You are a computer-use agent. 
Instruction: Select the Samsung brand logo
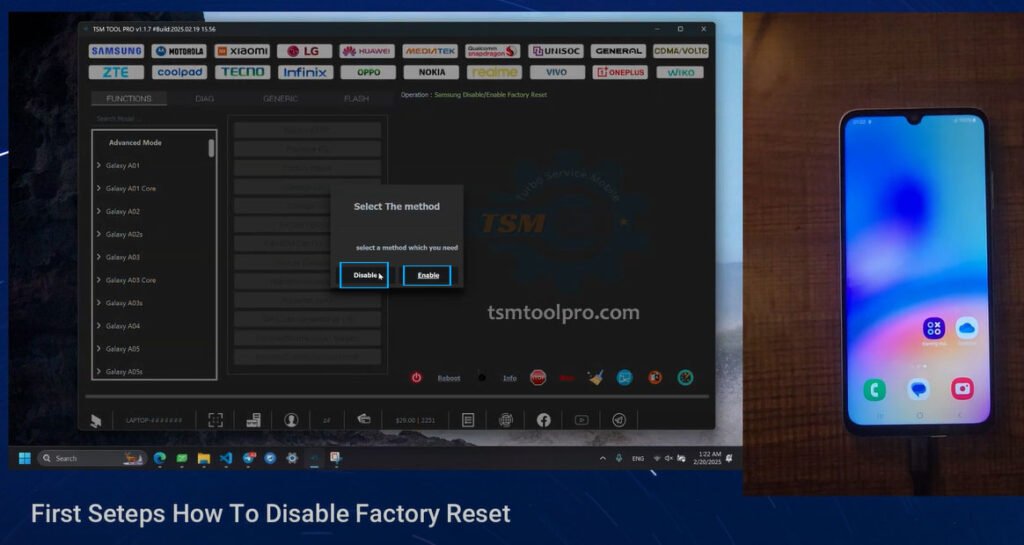[116, 51]
